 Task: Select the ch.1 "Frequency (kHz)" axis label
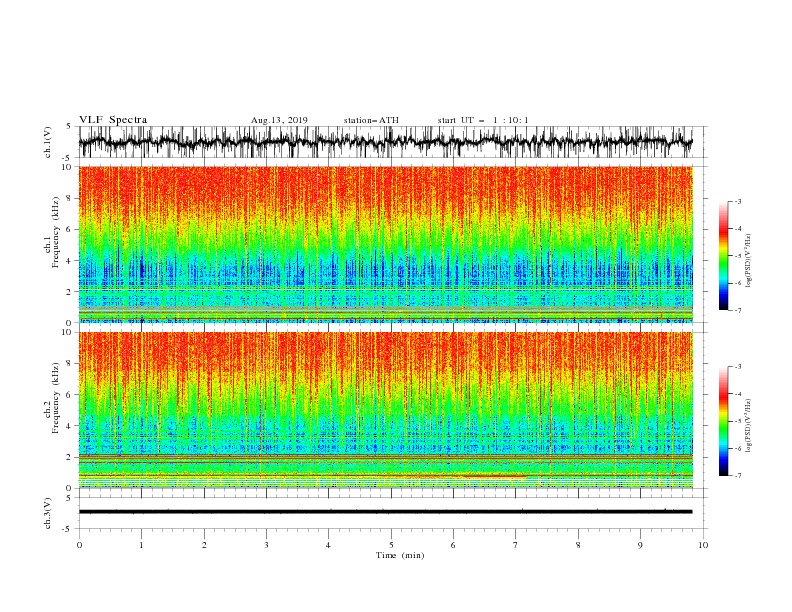(56, 233)
